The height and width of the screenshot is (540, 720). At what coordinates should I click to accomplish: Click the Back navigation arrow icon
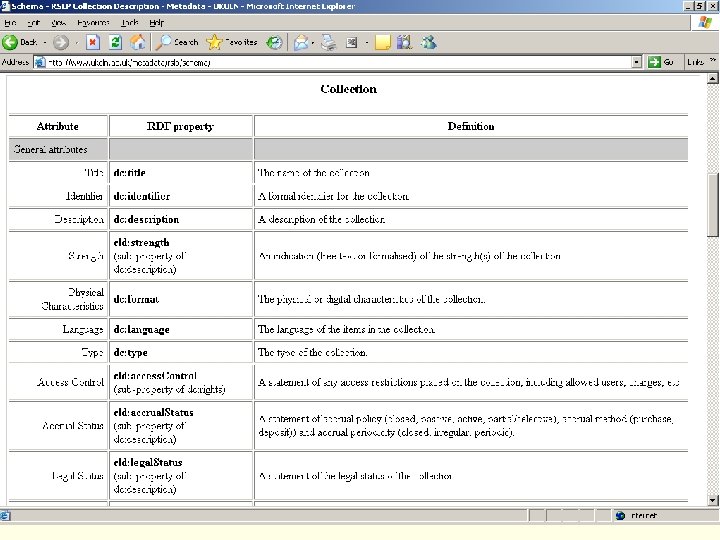pos(10,42)
